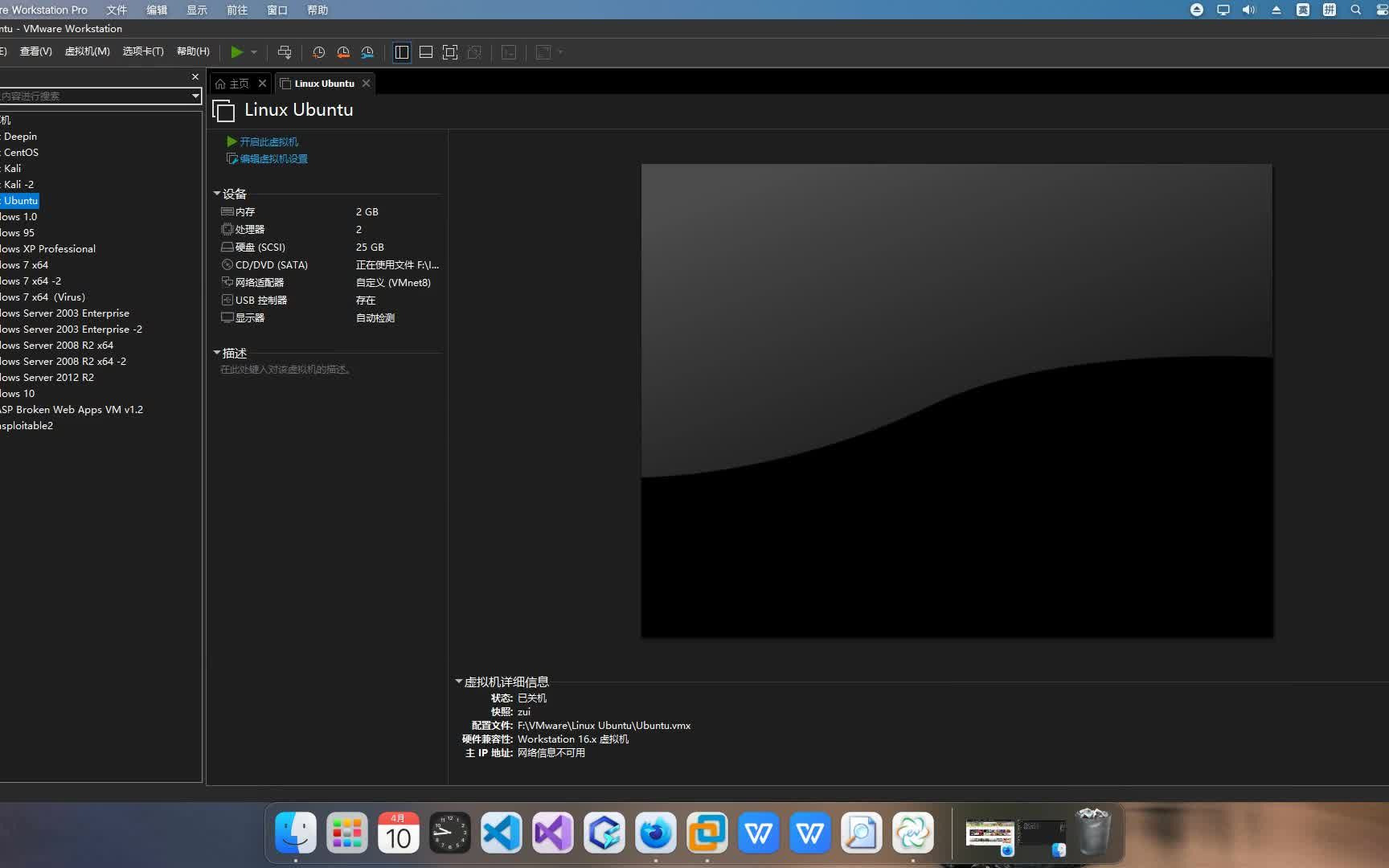Open the 查看(V) menu
Image resolution: width=1389 pixels, height=868 pixels.
35,51
